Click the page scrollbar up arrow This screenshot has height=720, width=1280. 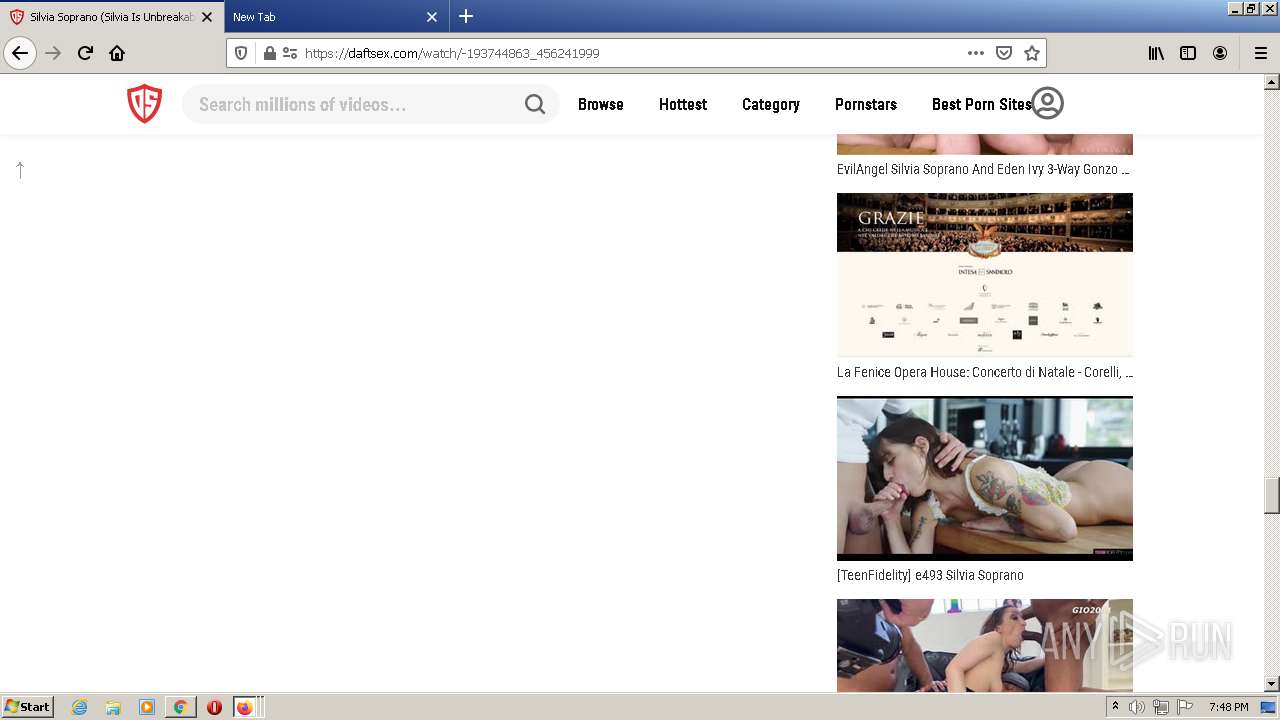(x=1272, y=83)
